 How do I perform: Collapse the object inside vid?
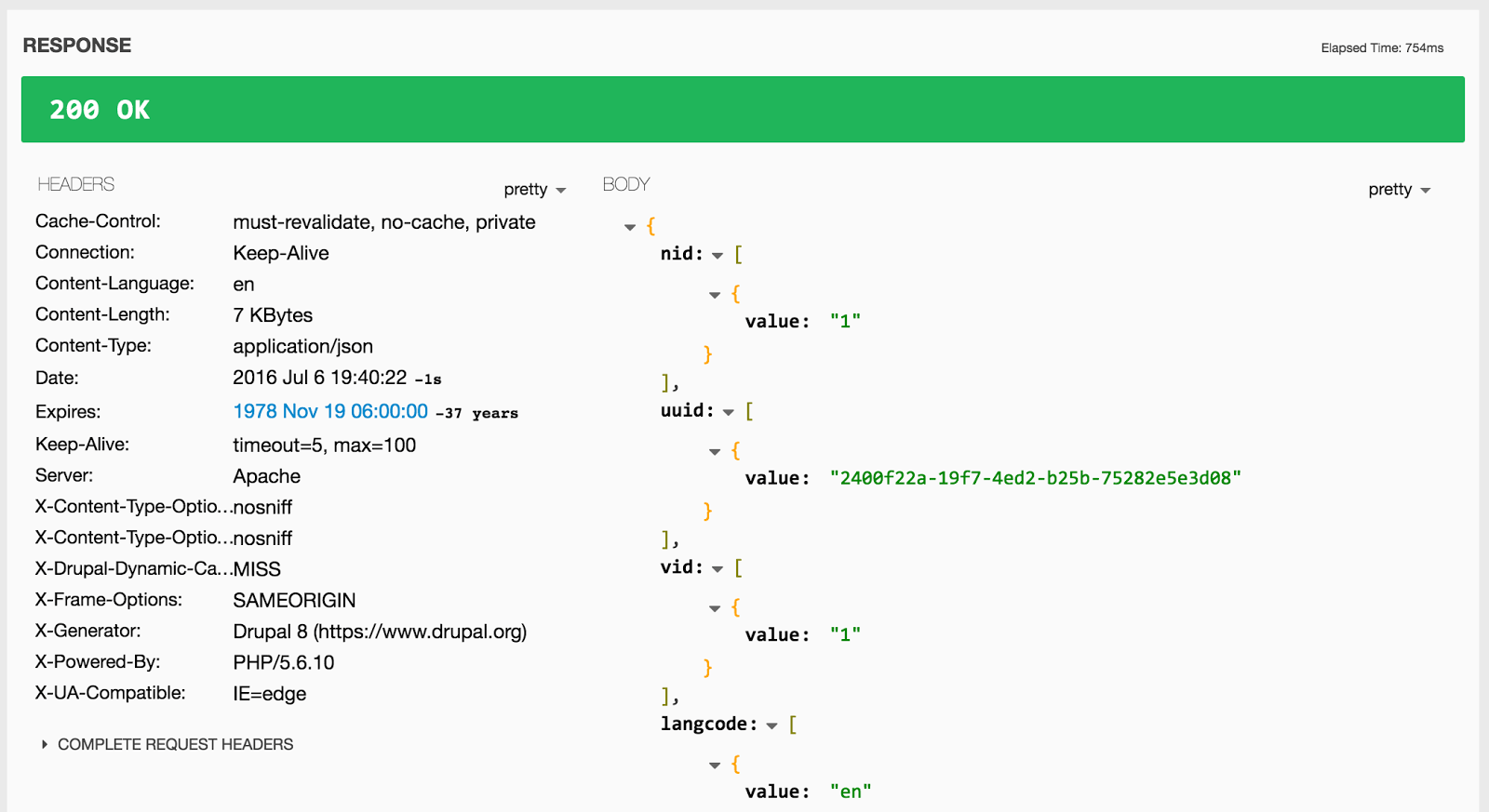[x=715, y=608]
